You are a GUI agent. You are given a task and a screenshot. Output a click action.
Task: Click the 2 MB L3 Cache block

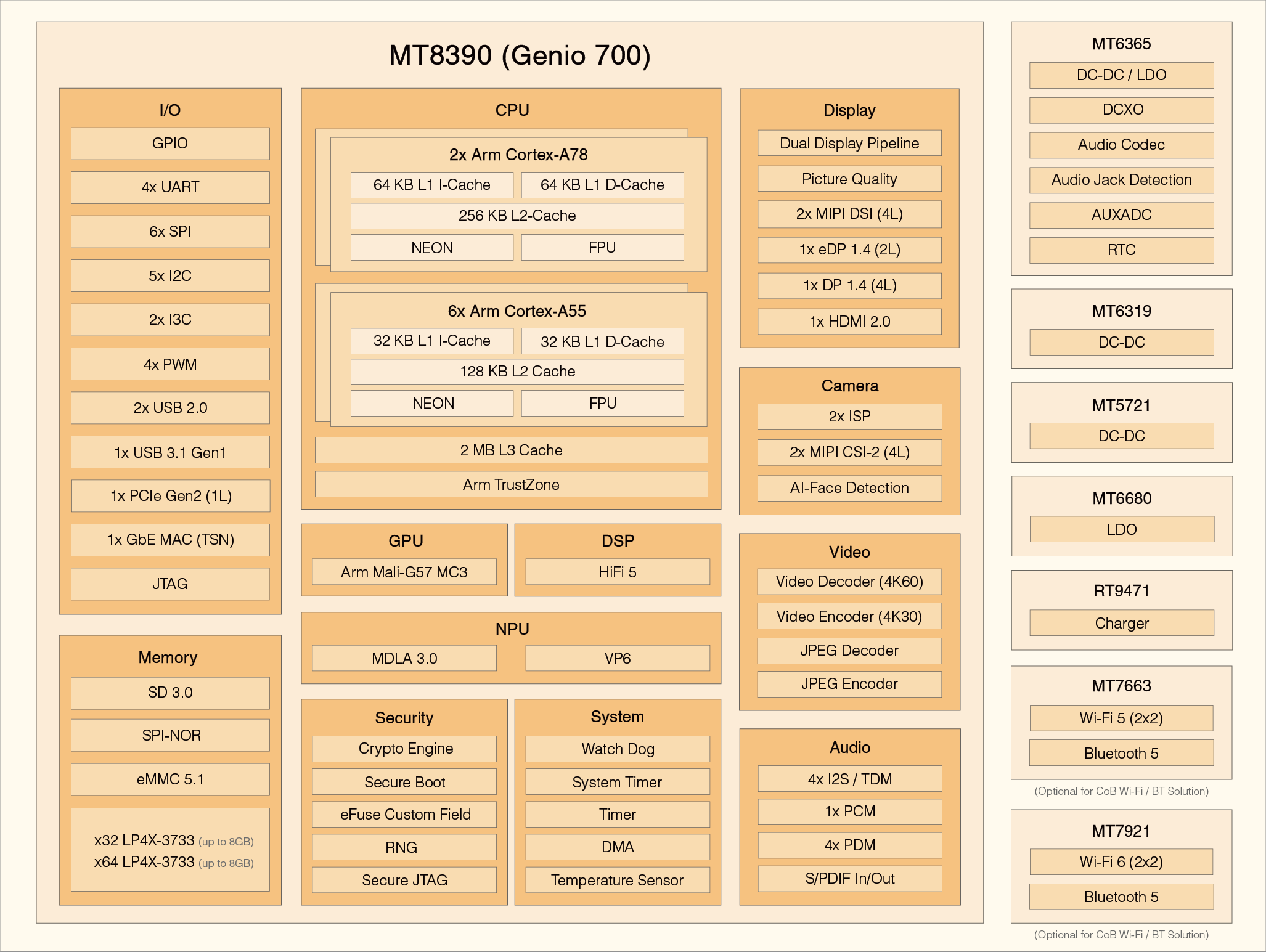pyautogui.click(x=511, y=450)
